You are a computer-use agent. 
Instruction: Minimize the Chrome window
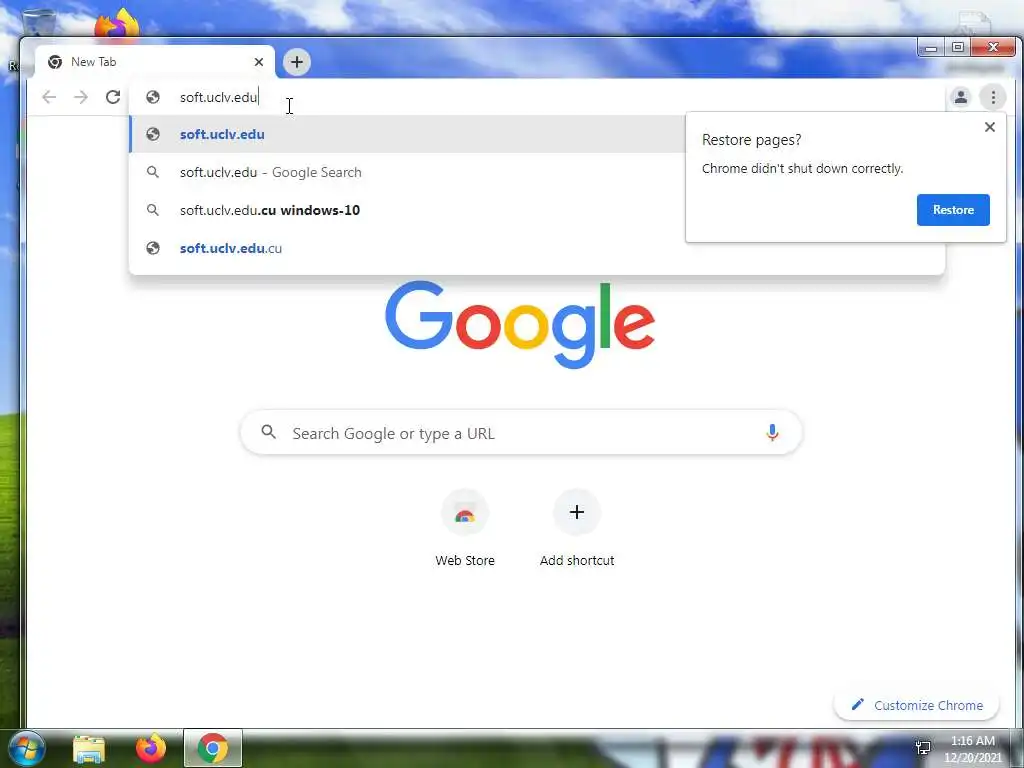pos(931,48)
